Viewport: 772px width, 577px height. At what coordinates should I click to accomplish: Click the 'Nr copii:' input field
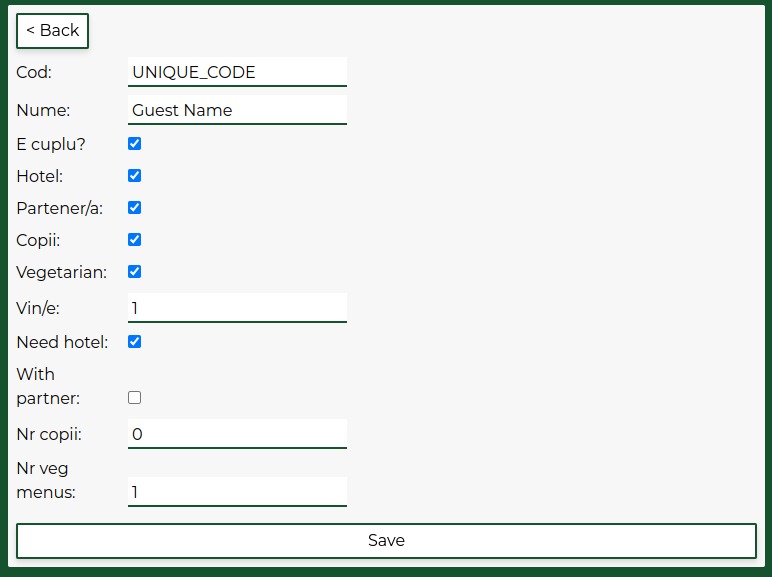pos(237,434)
